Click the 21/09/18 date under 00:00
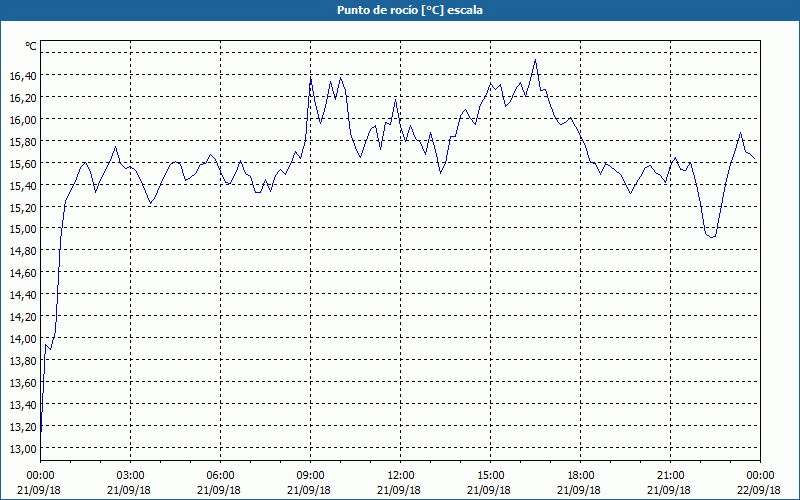The image size is (800, 500). pyautogui.click(x=39, y=490)
